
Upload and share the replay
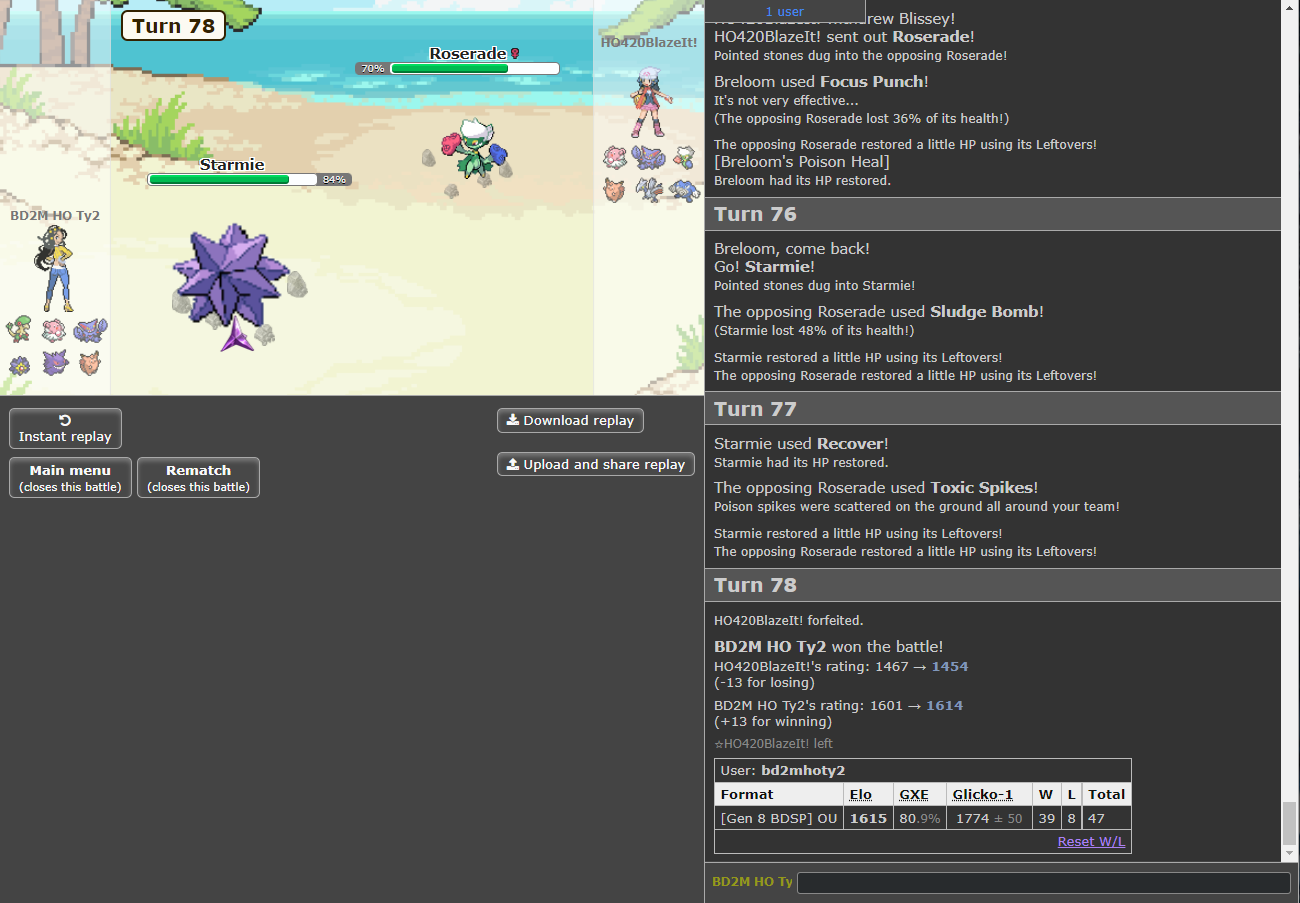pyautogui.click(x=596, y=464)
